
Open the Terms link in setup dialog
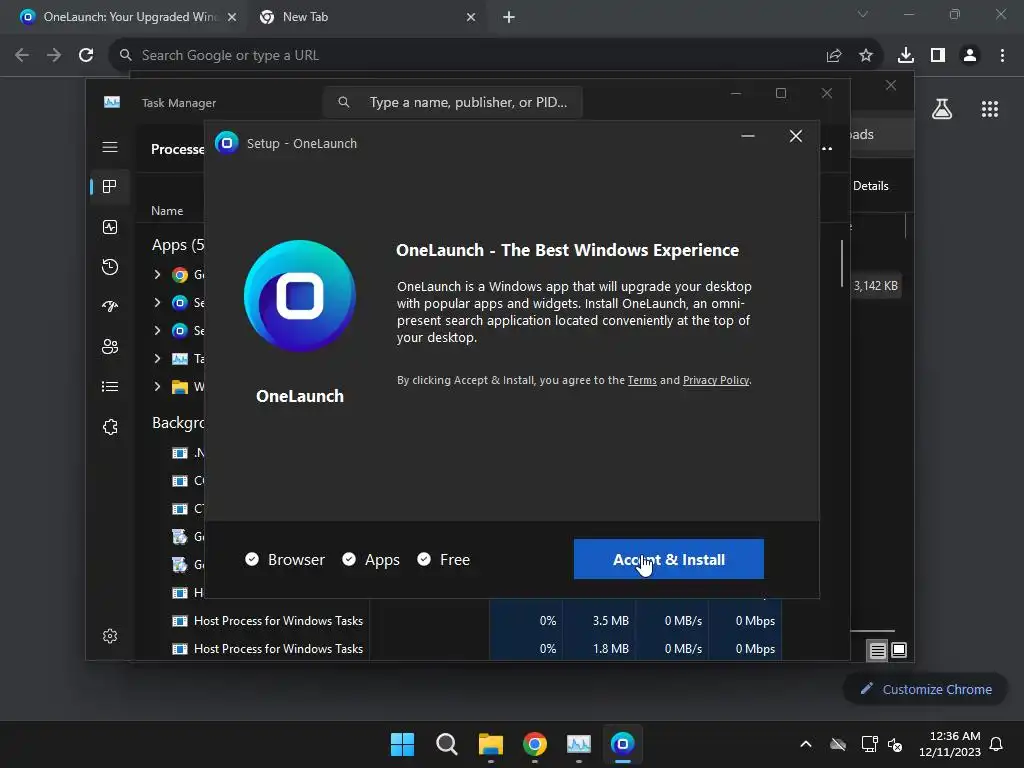(642, 380)
